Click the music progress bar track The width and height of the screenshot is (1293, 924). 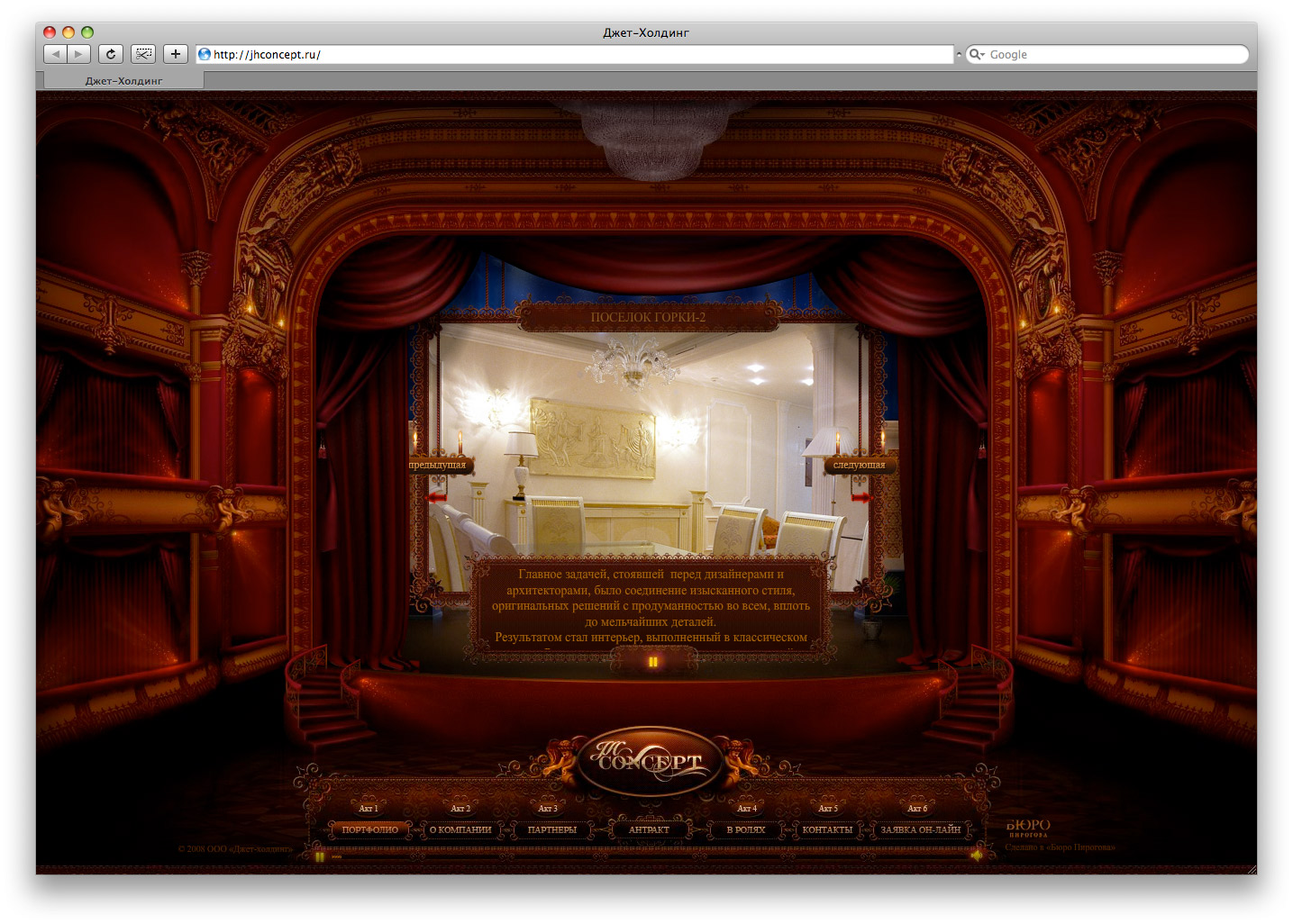click(649, 856)
